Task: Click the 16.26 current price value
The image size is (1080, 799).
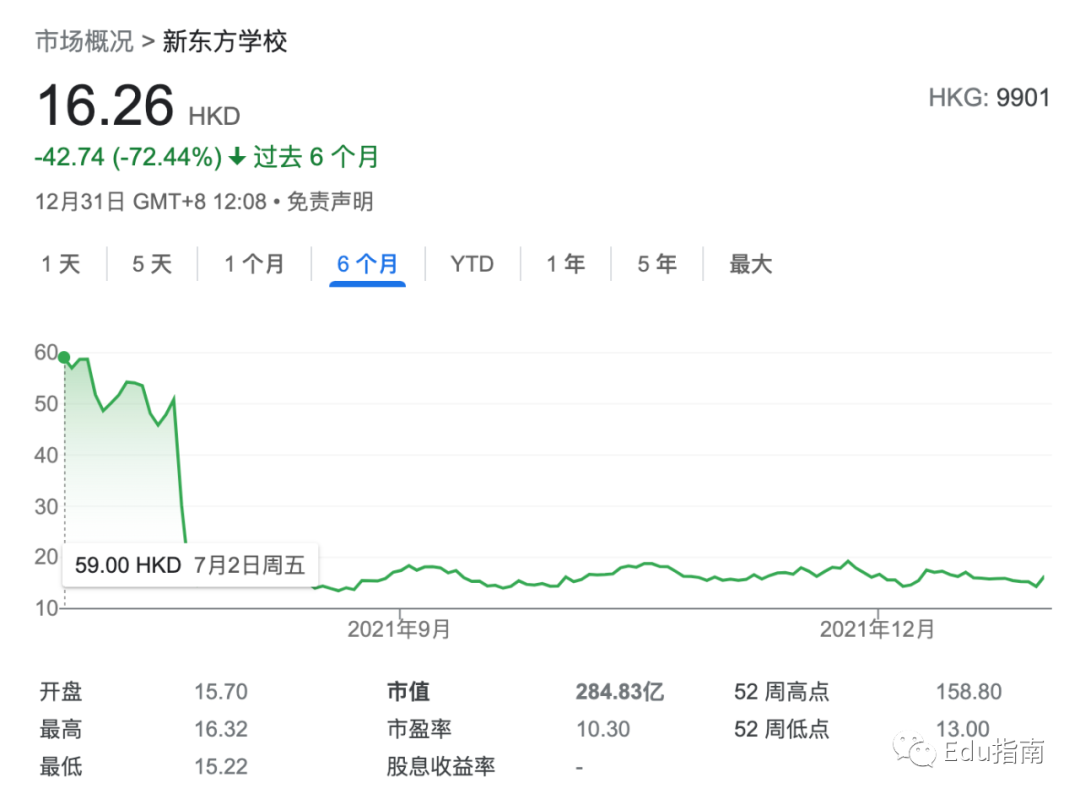Action: point(105,105)
